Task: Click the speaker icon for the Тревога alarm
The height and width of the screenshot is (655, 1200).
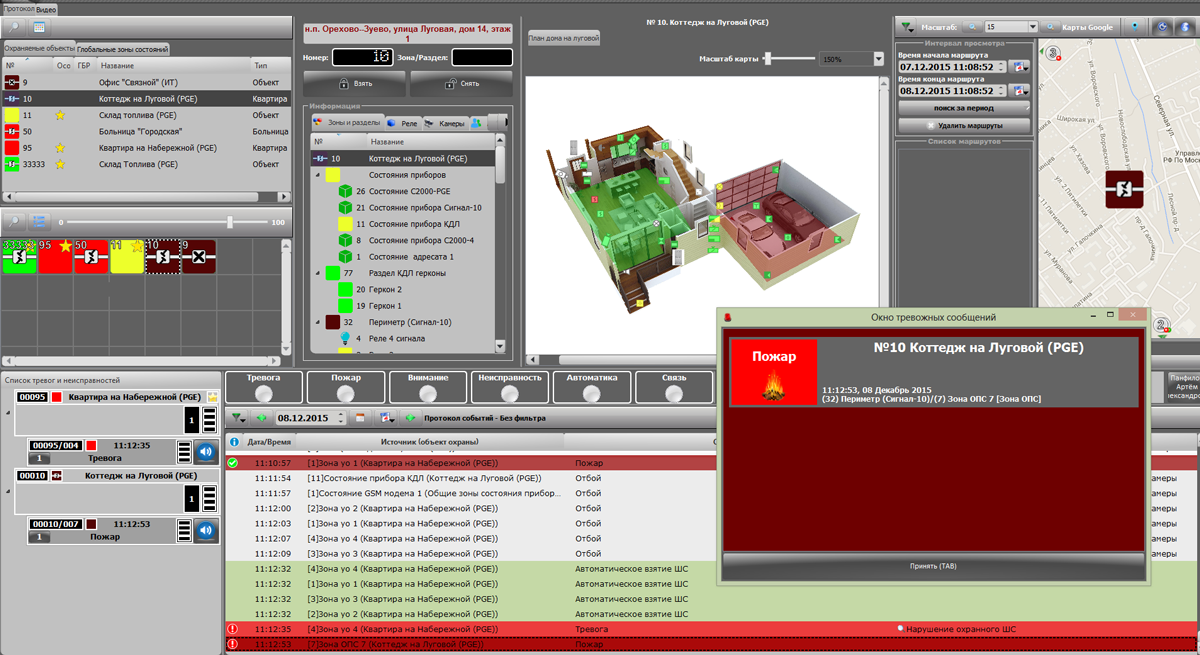Action: [206, 452]
